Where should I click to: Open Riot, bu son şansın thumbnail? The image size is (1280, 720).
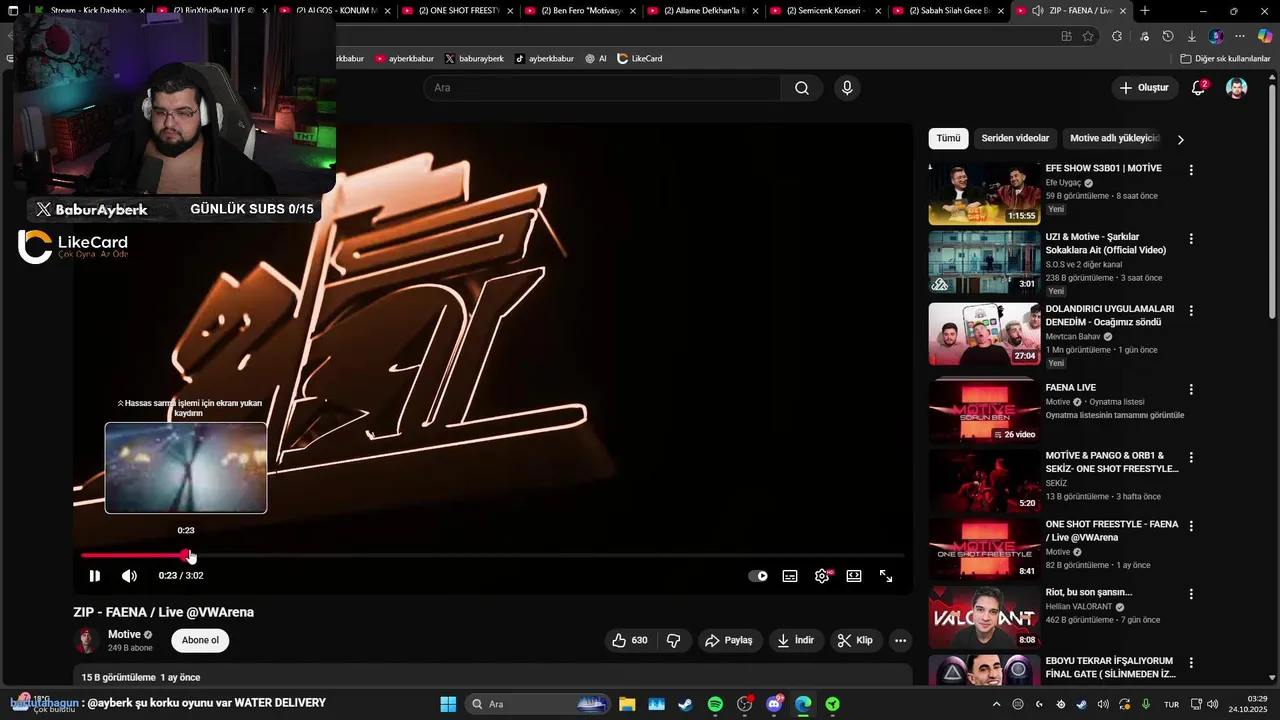[x=984, y=617]
